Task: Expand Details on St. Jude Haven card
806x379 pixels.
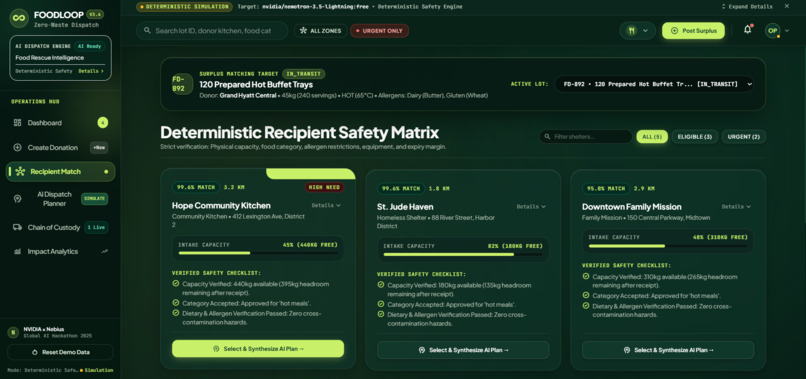Action: click(x=531, y=207)
